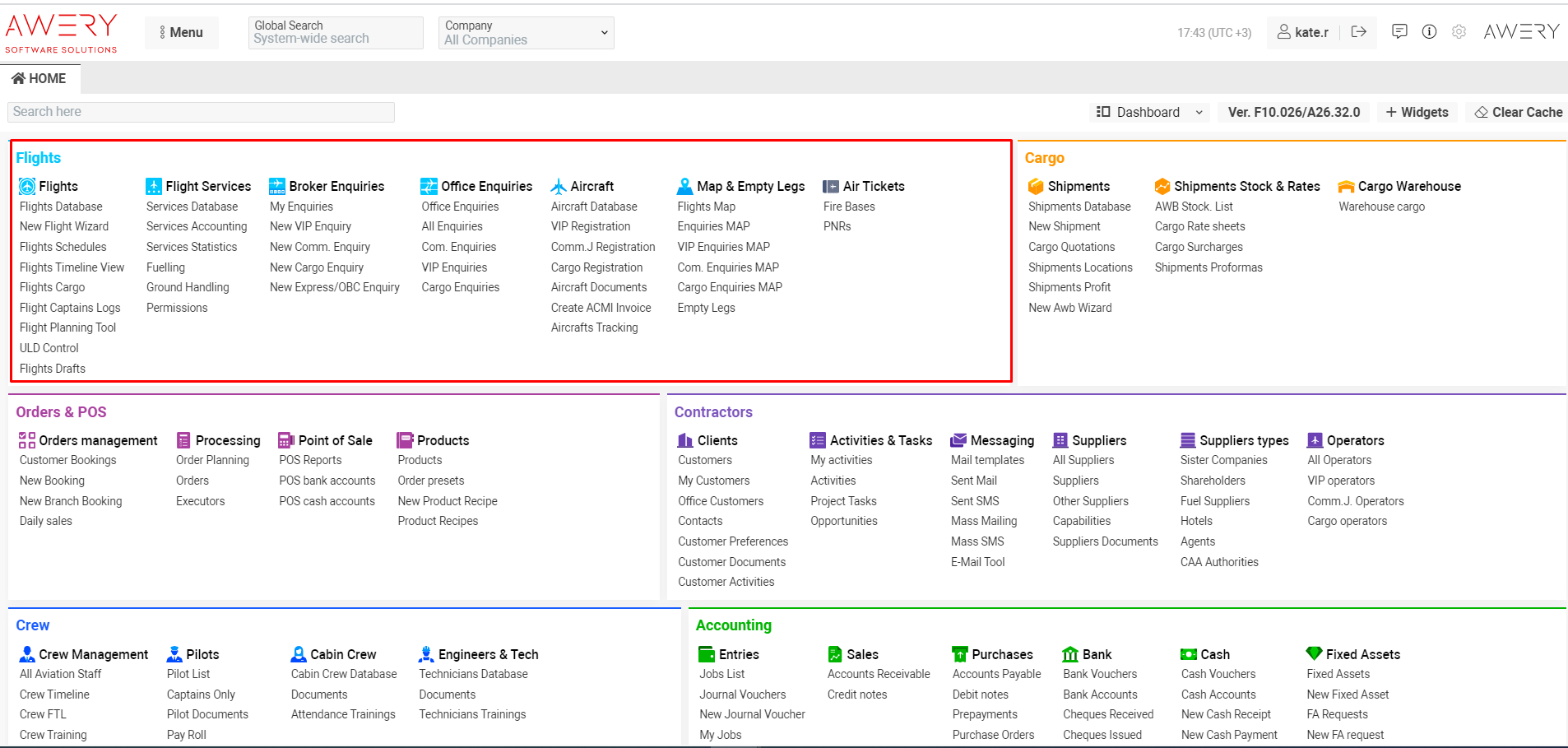
Task: Click the Widgets button
Action: pyautogui.click(x=1417, y=112)
